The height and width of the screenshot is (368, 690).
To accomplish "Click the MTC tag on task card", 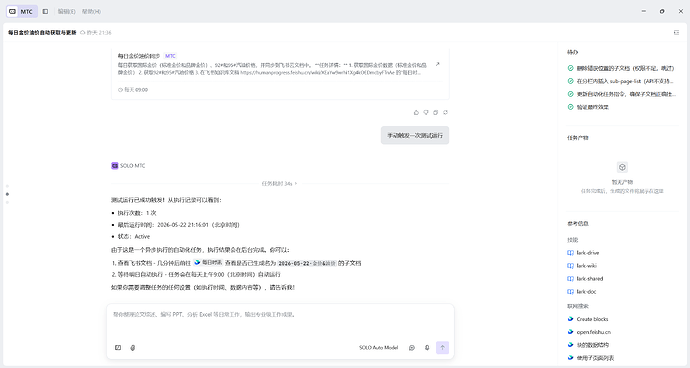I will pyautogui.click(x=170, y=56).
